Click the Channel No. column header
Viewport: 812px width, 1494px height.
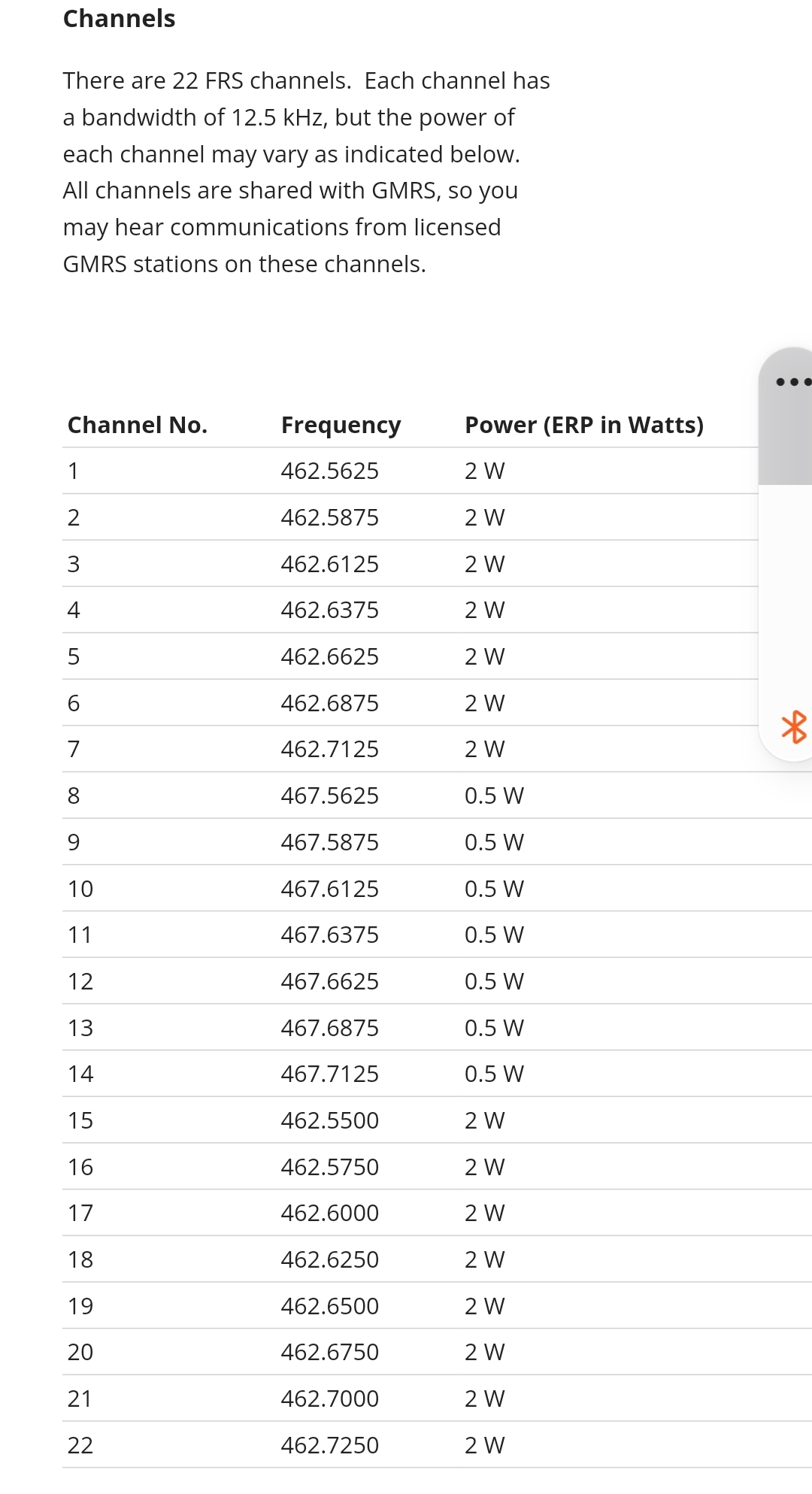click(137, 425)
